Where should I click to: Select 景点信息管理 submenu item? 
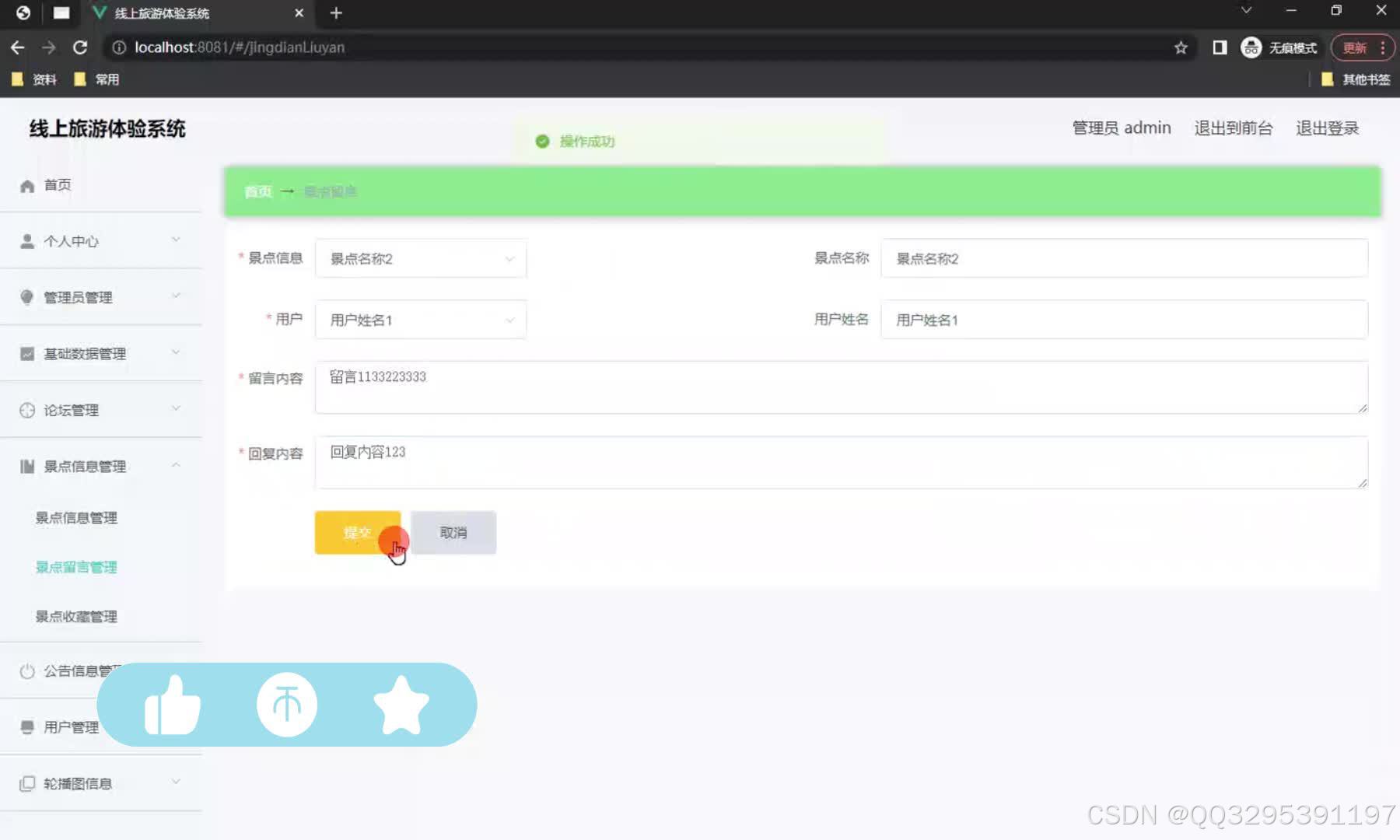(x=76, y=518)
